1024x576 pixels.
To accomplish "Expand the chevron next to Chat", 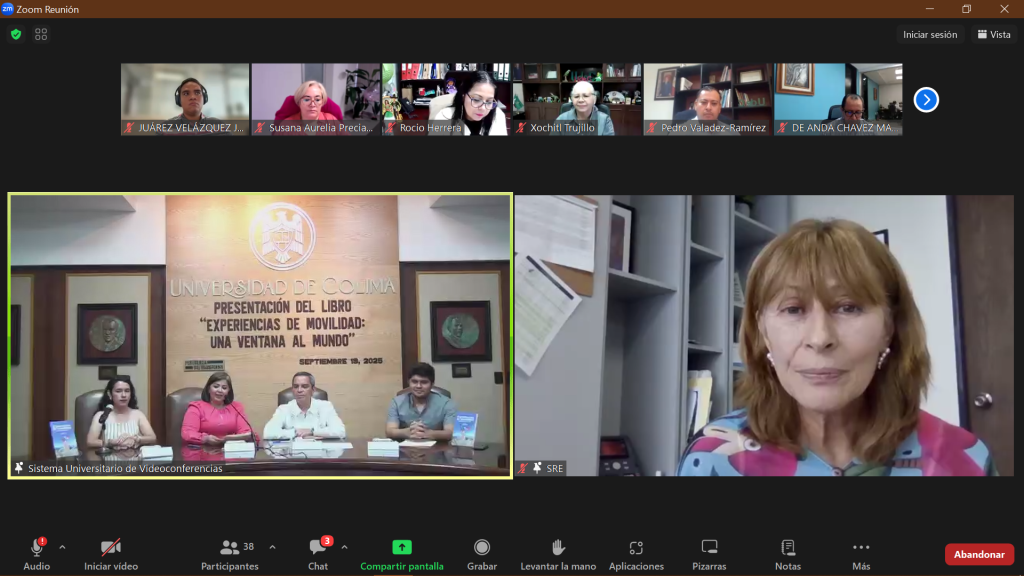I will [x=344, y=547].
